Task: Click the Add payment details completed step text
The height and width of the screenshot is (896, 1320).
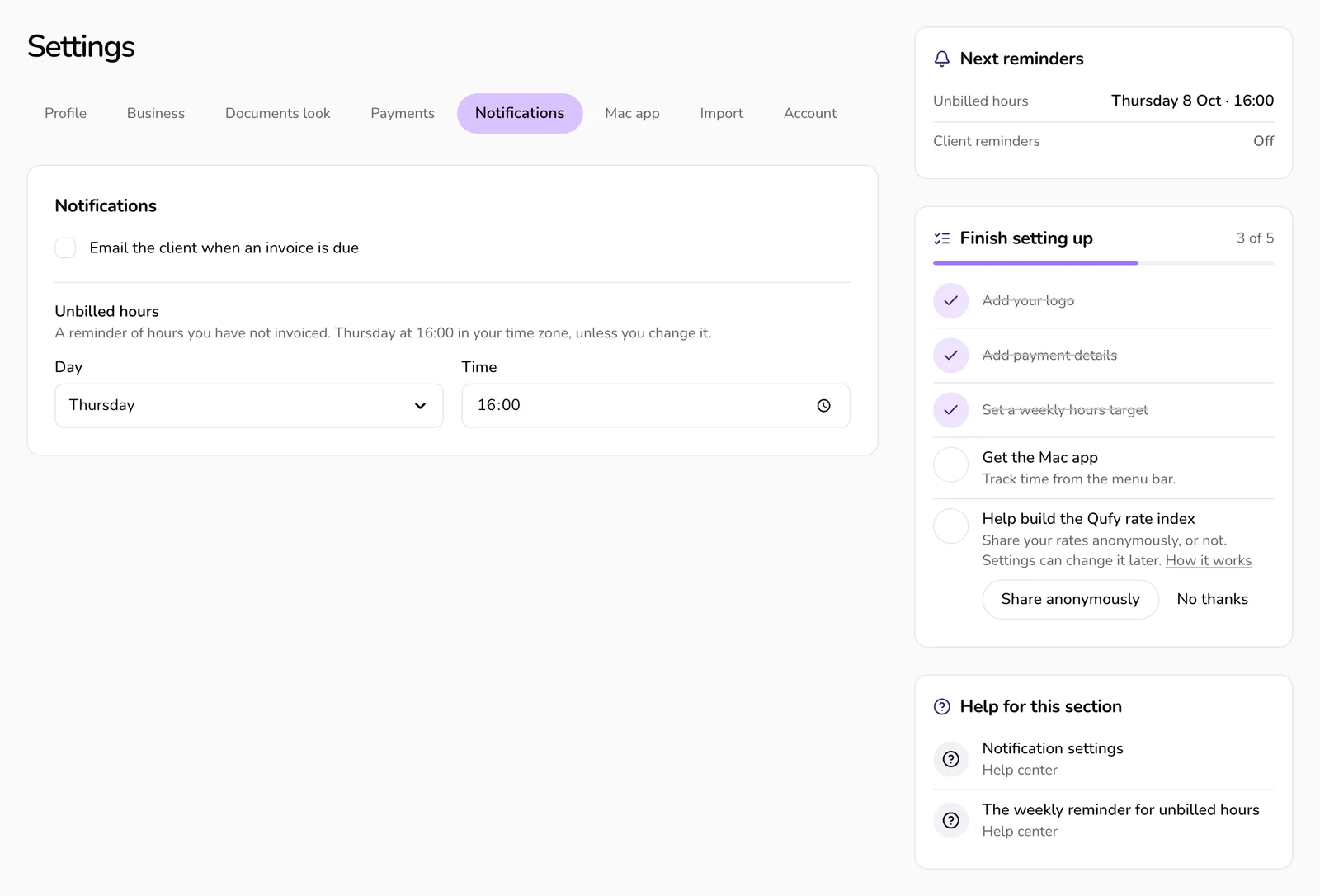Action: pos(1049,356)
